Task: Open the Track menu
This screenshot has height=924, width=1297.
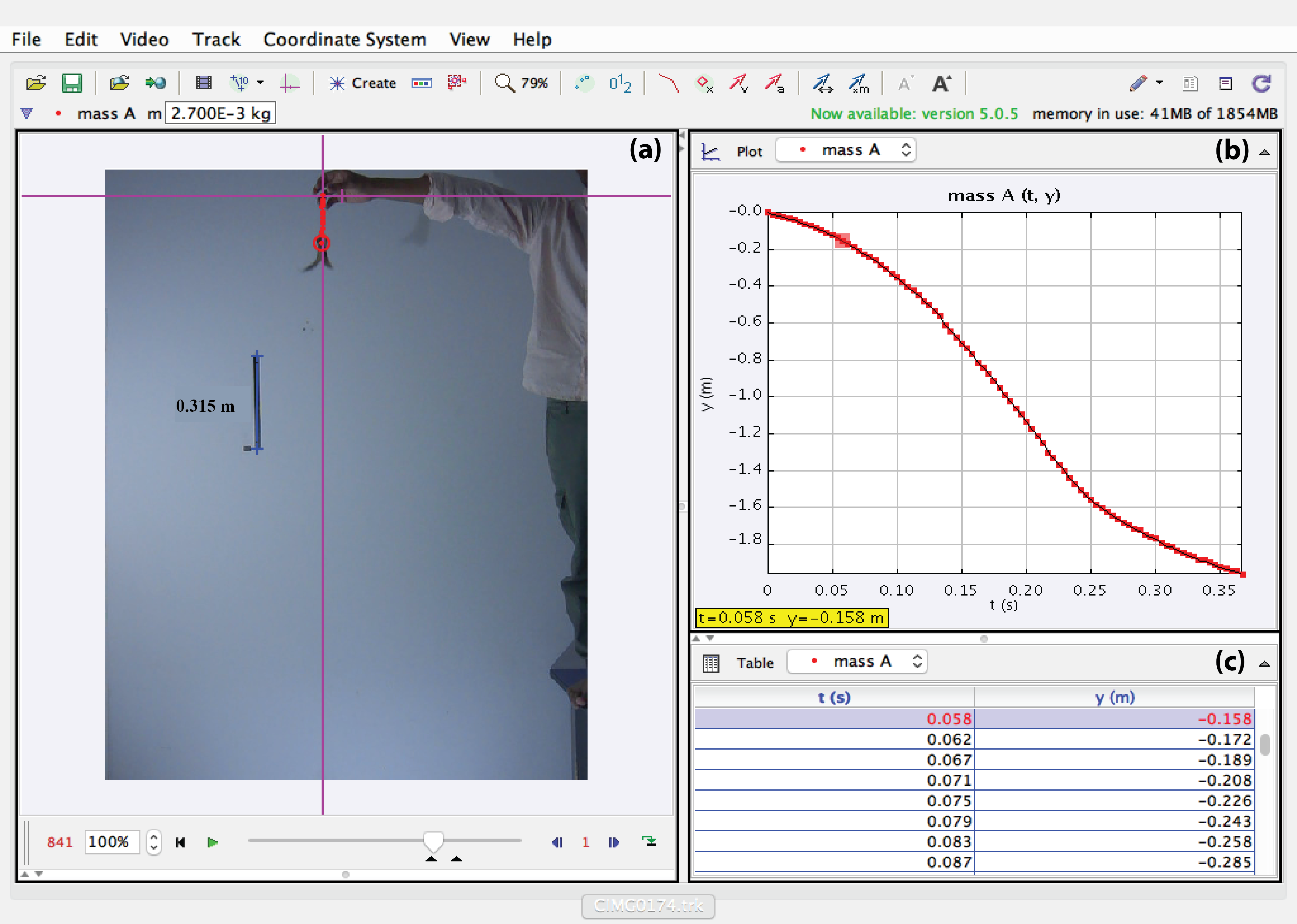Action: pyautogui.click(x=216, y=39)
